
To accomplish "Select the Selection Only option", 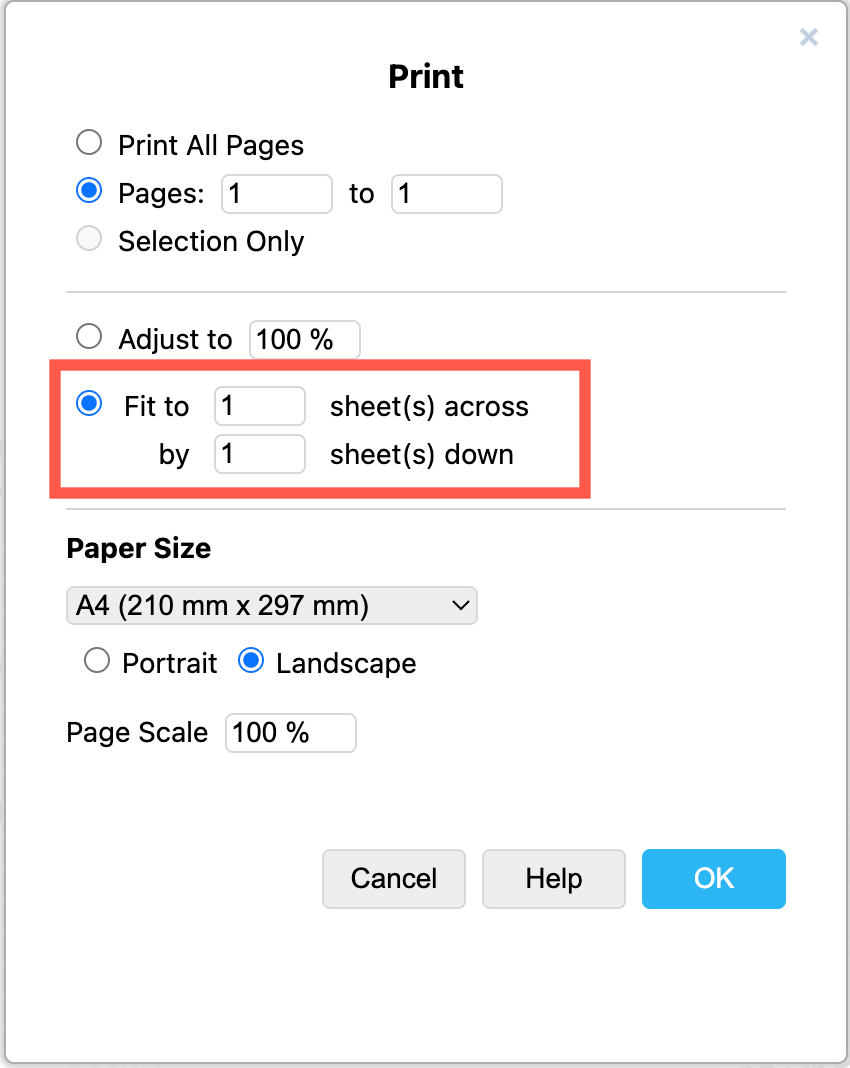I will (88, 238).
